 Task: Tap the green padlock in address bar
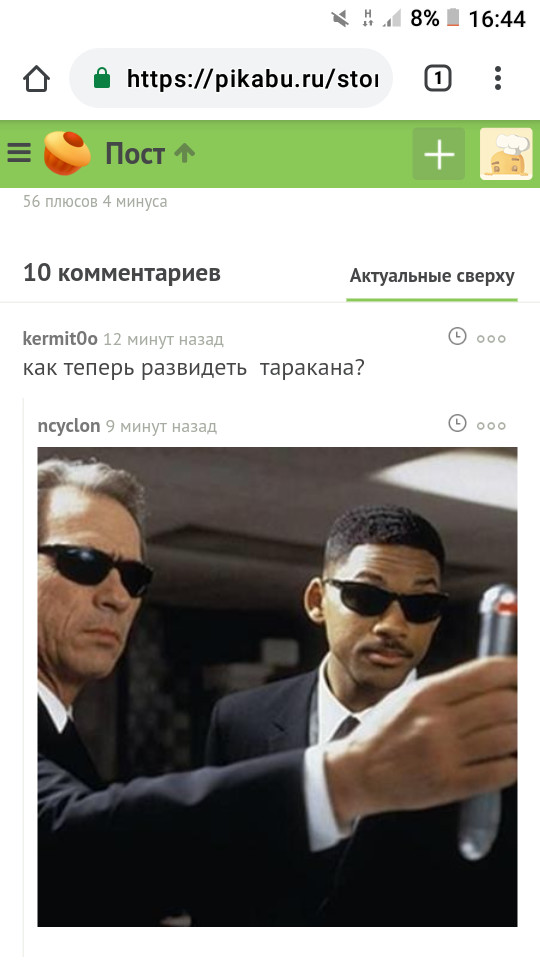[x=102, y=78]
